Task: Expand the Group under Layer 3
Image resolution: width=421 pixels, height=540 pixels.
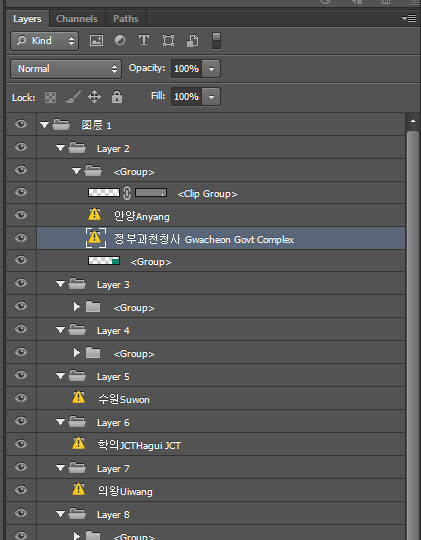Action: pyautogui.click(x=77, y=307)
